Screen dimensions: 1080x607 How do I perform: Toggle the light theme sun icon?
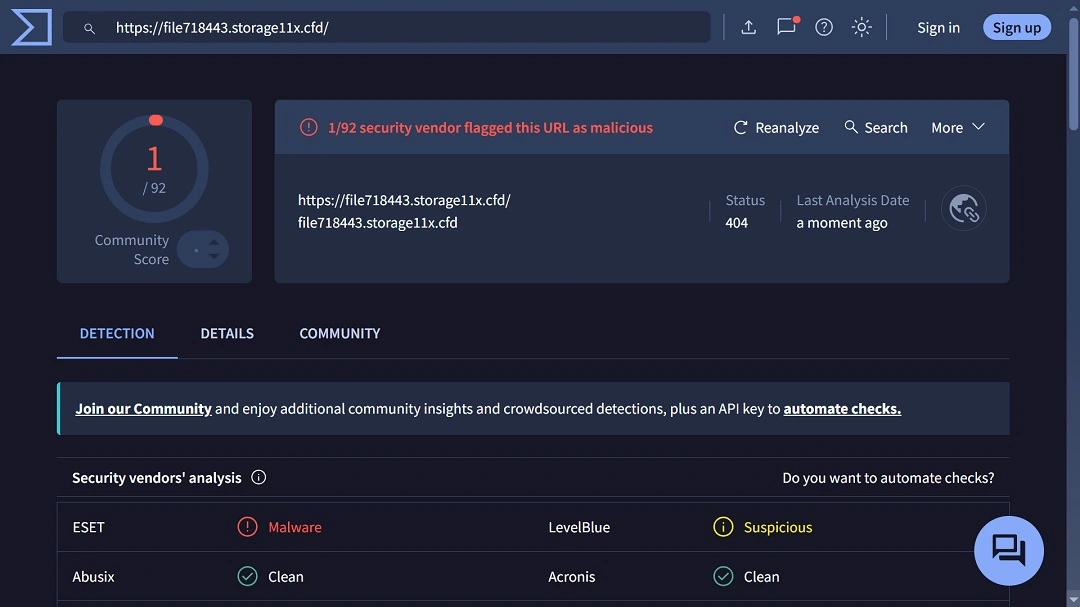[862, 28]
